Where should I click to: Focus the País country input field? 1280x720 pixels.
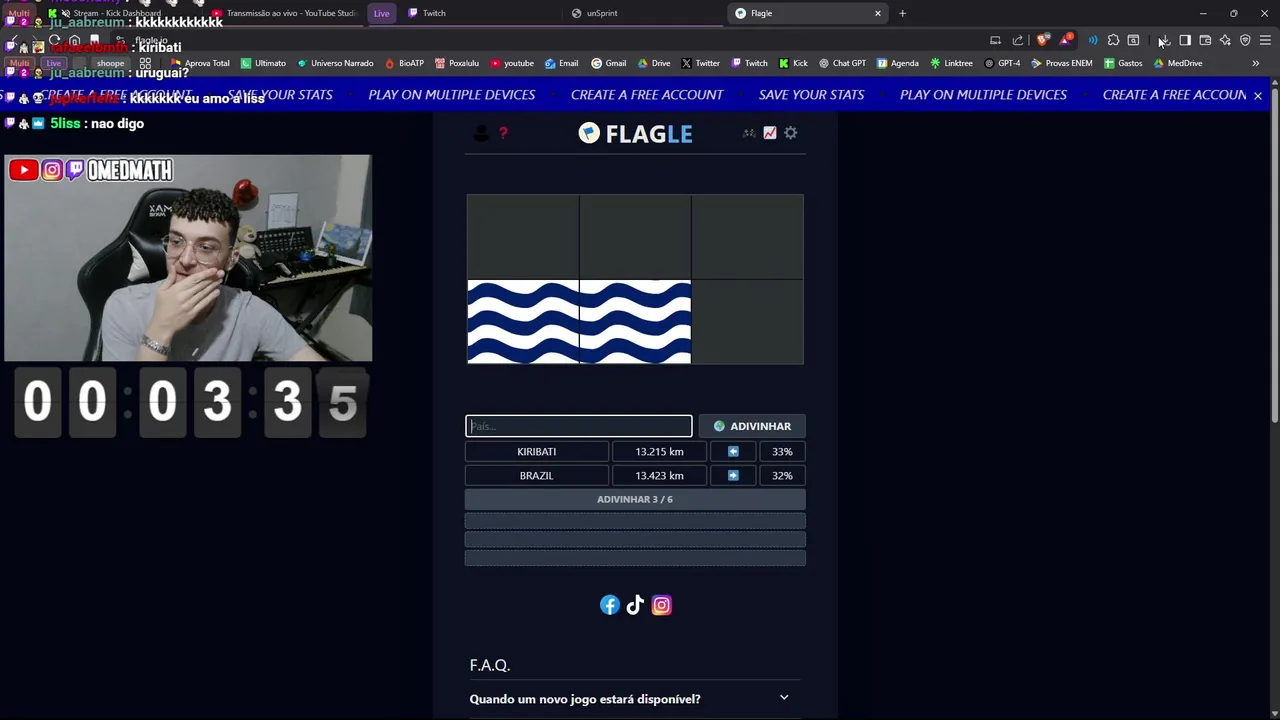coord(579,426)
